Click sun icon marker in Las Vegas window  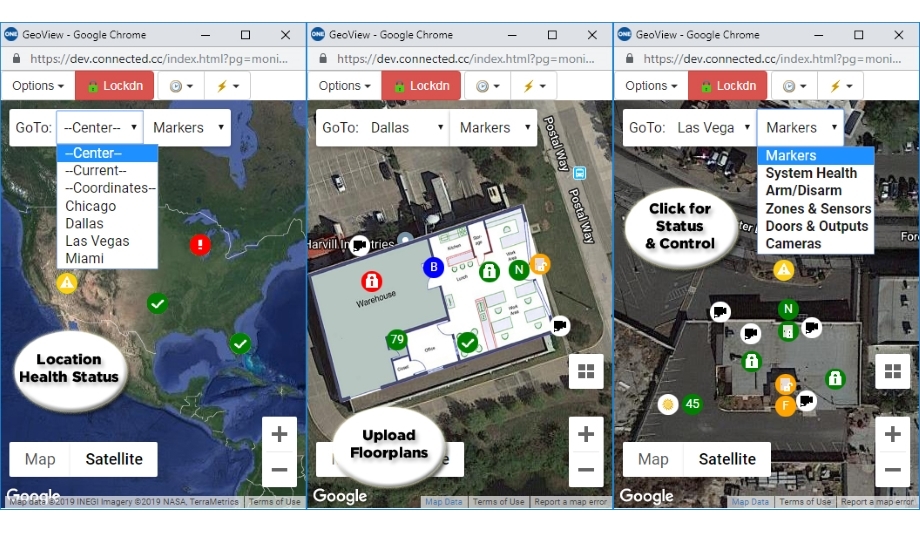668,404
